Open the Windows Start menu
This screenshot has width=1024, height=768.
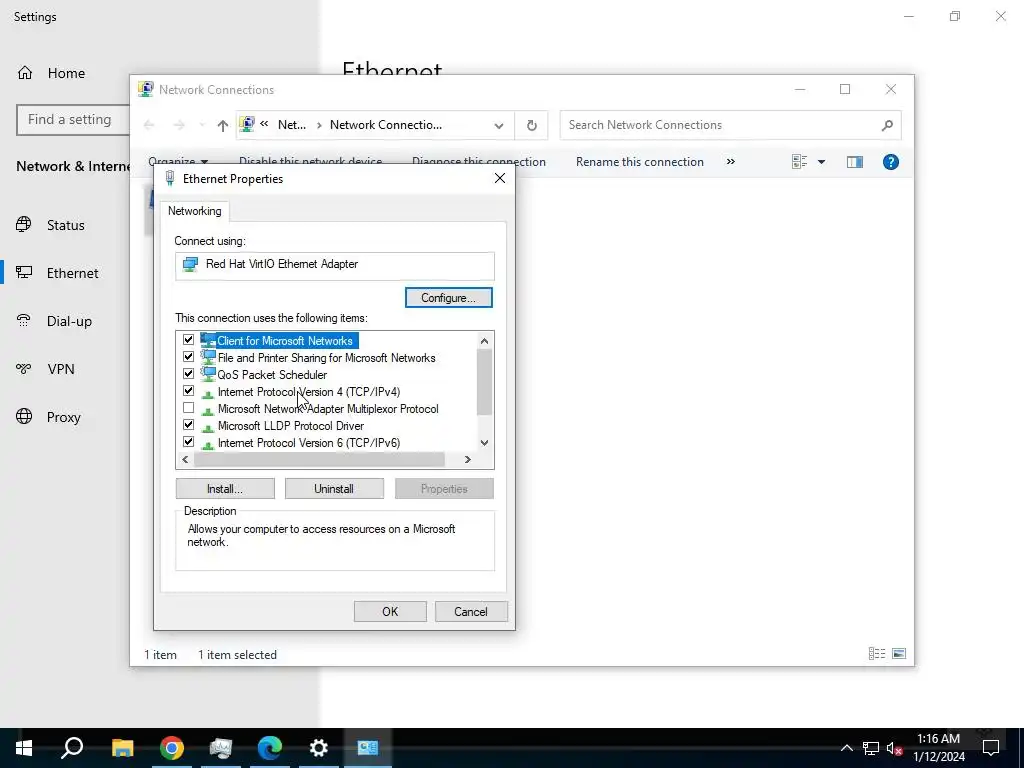pyautogui.click(x=24, y=748)
